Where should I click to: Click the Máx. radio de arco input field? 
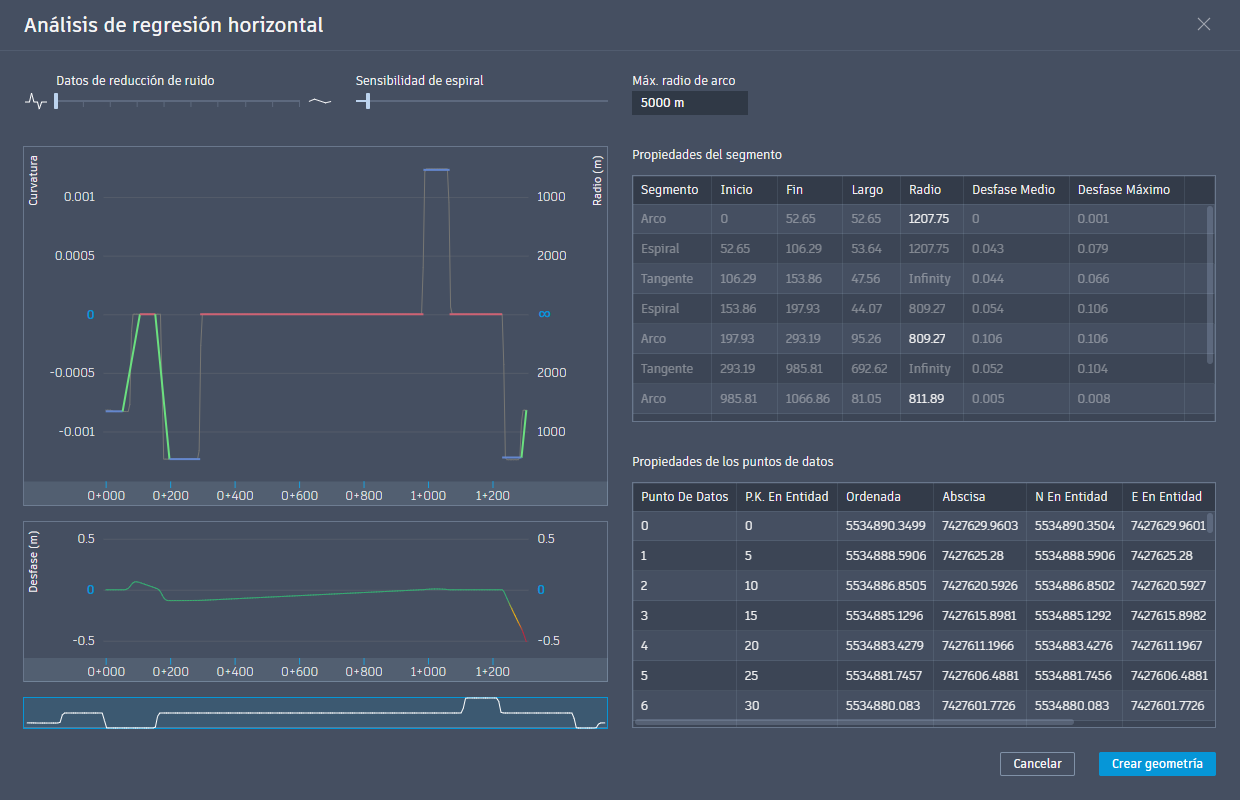pyautogui.click(x=690, y=103)
